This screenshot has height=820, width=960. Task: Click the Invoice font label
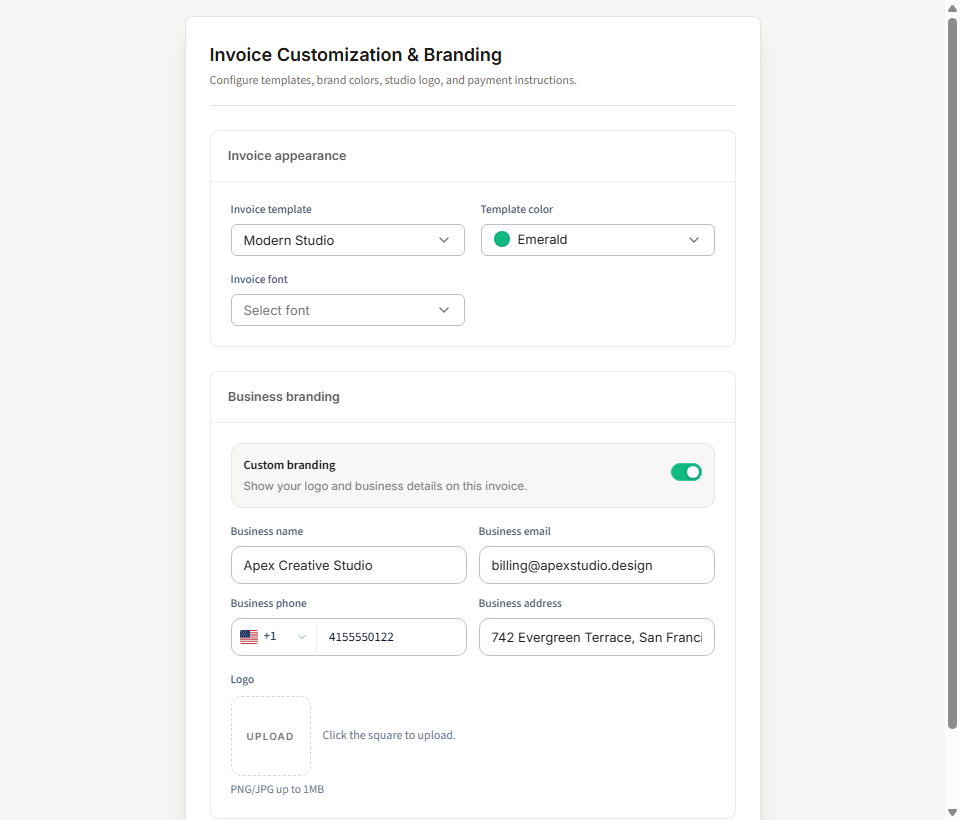[x=259, y=279]
